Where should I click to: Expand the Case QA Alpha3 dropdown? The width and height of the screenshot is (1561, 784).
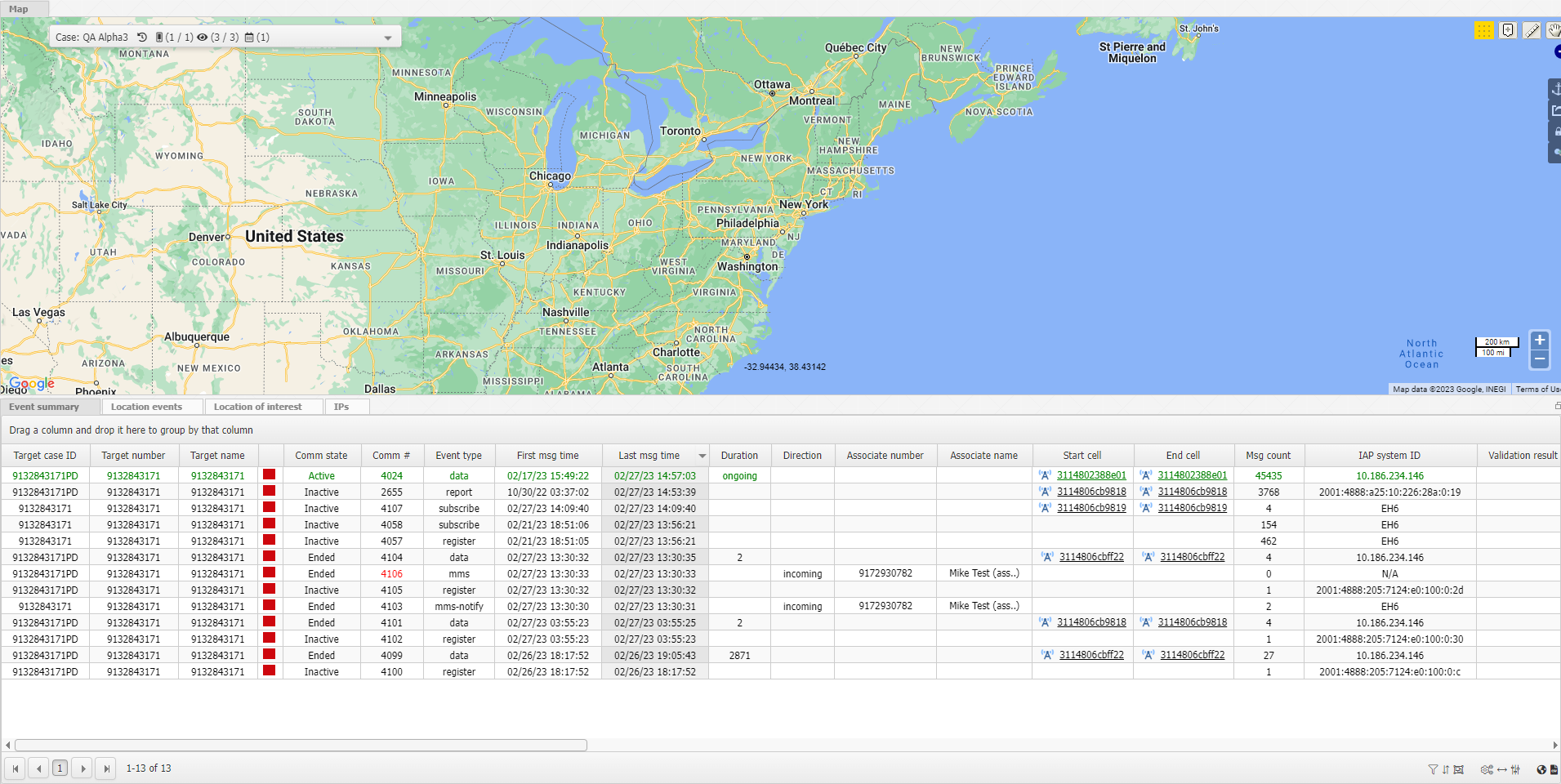click(x=387, y=38)
